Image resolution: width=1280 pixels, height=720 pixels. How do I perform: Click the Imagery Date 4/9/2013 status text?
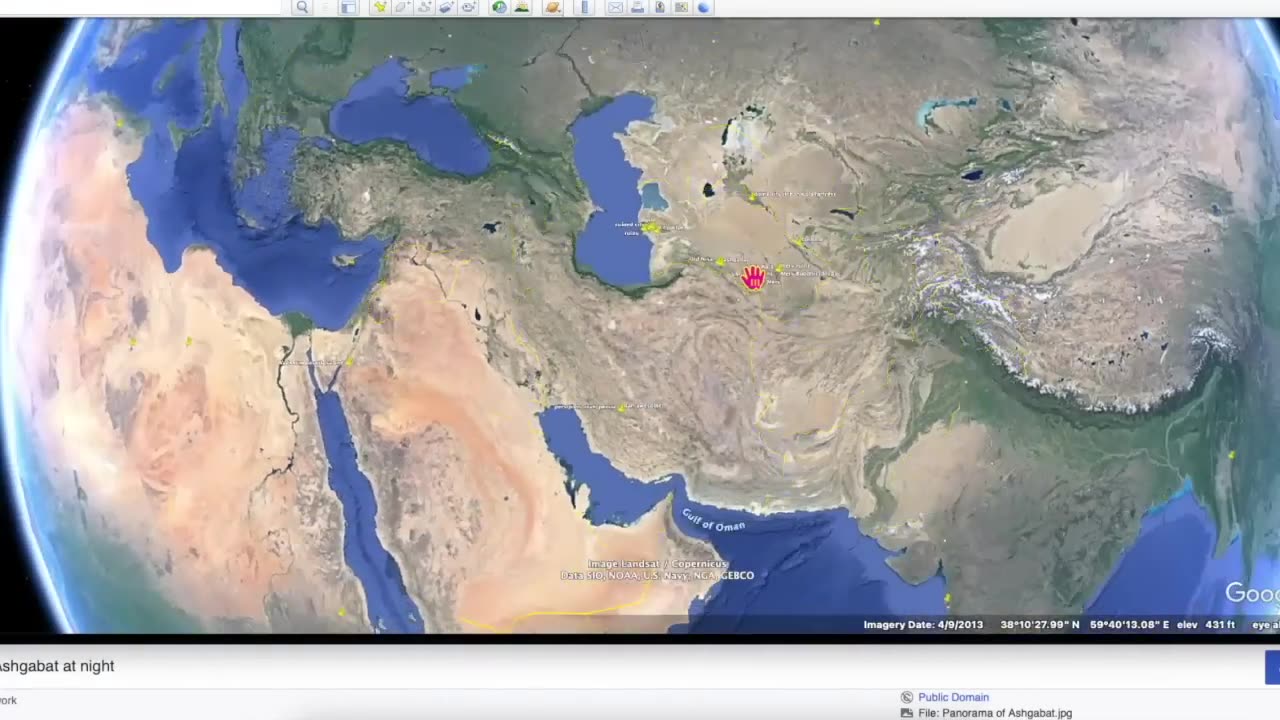[923, 625]
